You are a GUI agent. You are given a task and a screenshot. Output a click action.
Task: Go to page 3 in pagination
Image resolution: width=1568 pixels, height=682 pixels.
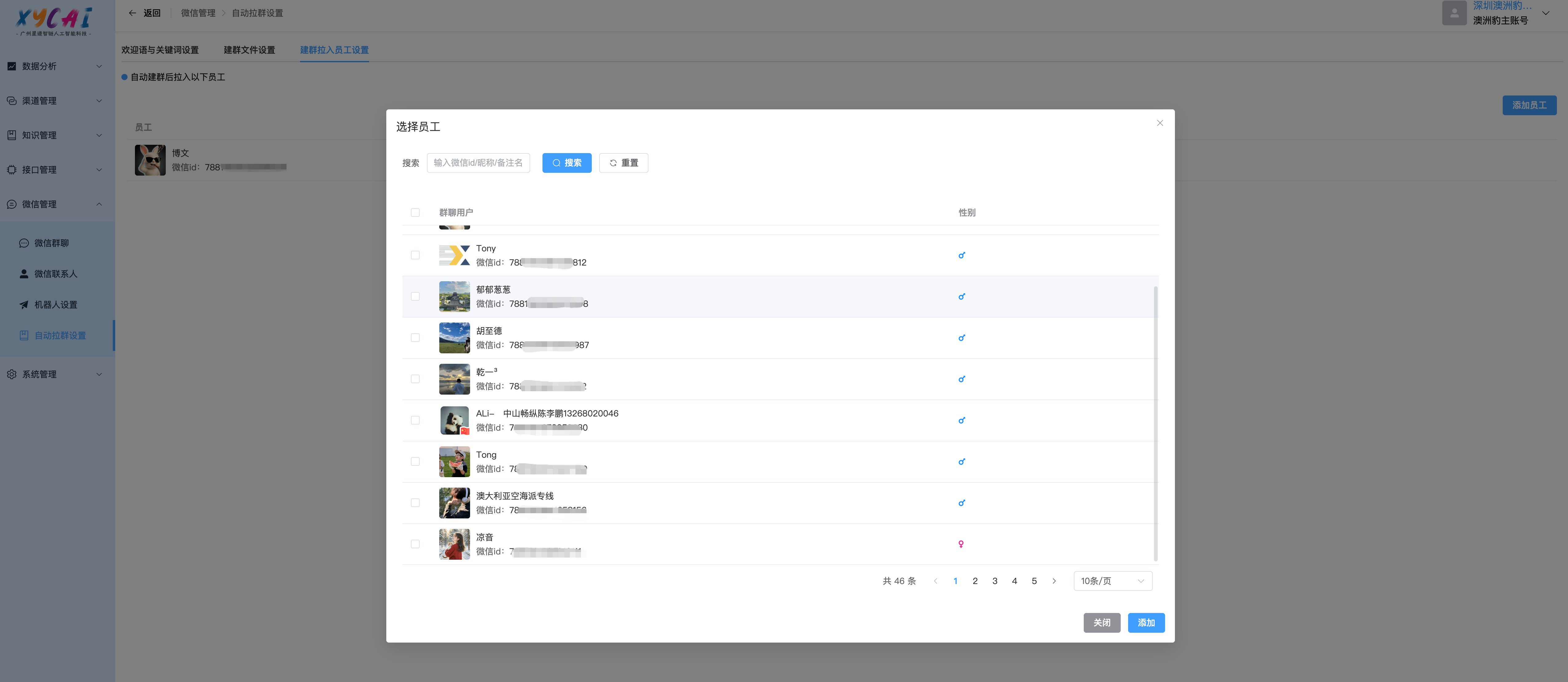[995, 581]
